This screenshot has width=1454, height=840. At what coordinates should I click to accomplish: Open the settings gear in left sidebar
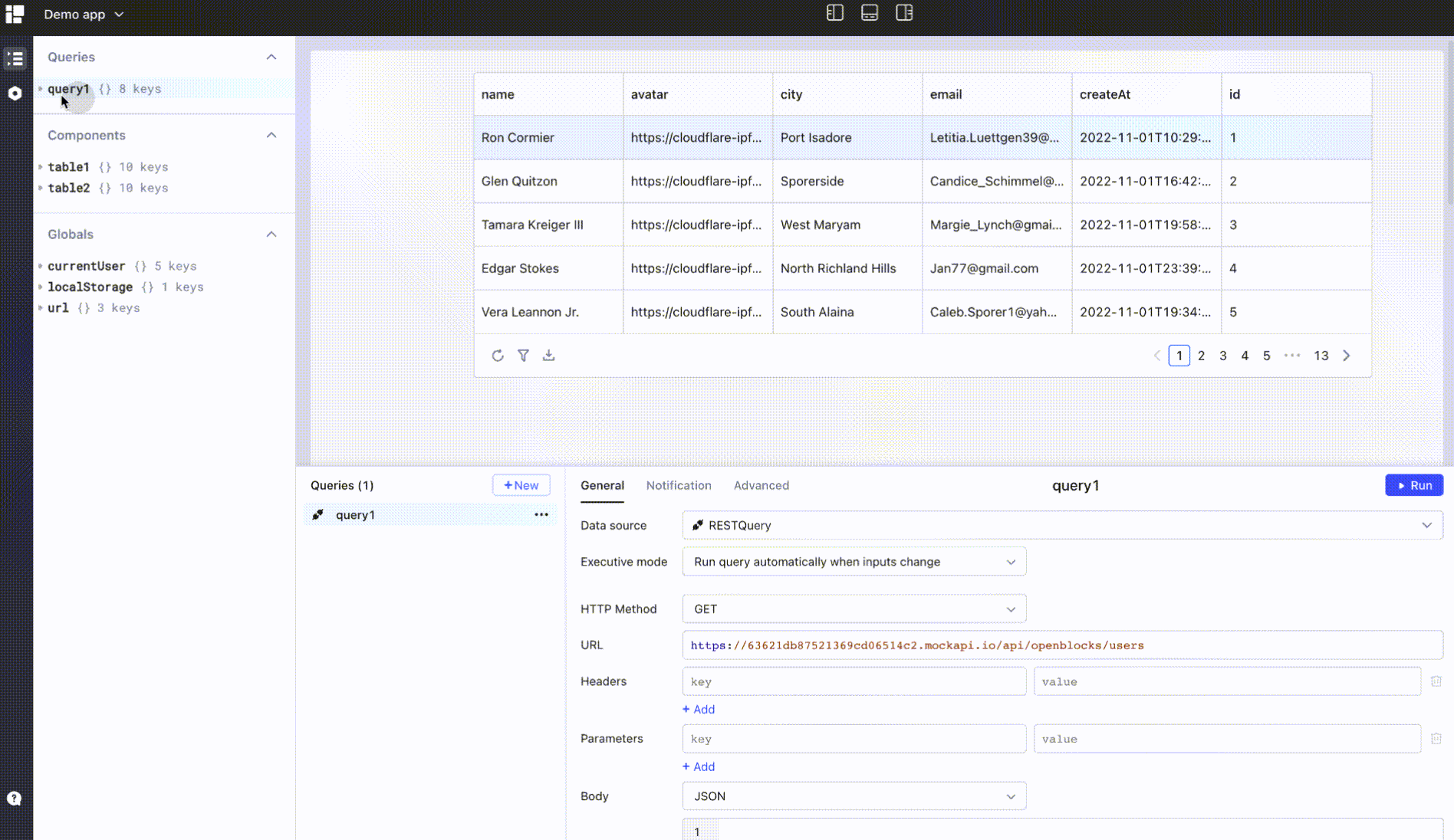[x=15, y=94]
